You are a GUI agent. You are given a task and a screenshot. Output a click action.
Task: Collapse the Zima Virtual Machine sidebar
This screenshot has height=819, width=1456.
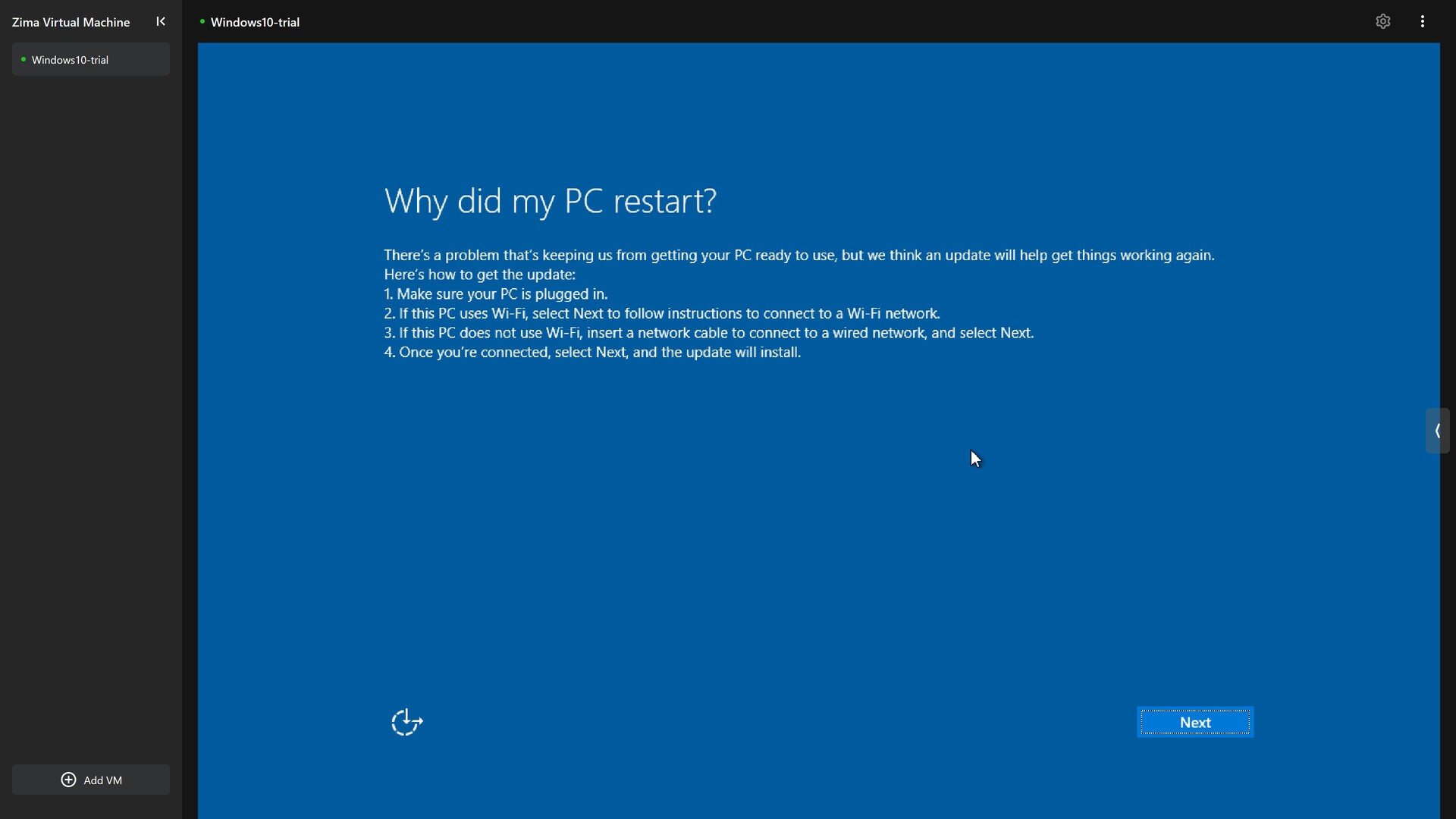click(161, 21)
